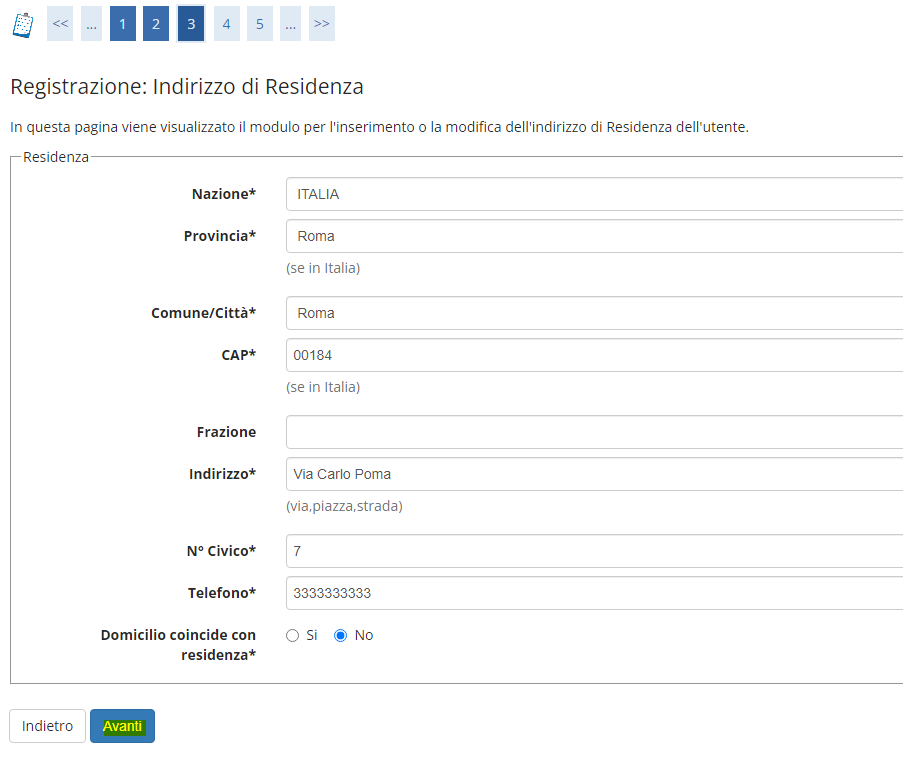Select No for domicilio coincide
The width and height of the screenshot is (903, 757).
tap(340, 635)
